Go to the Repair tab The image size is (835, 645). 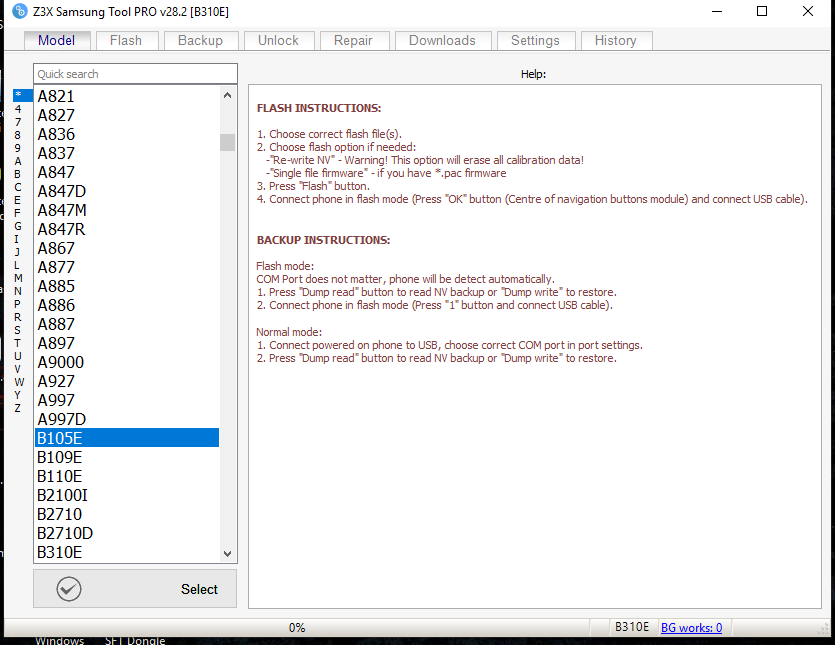click(x=354, y=40)
